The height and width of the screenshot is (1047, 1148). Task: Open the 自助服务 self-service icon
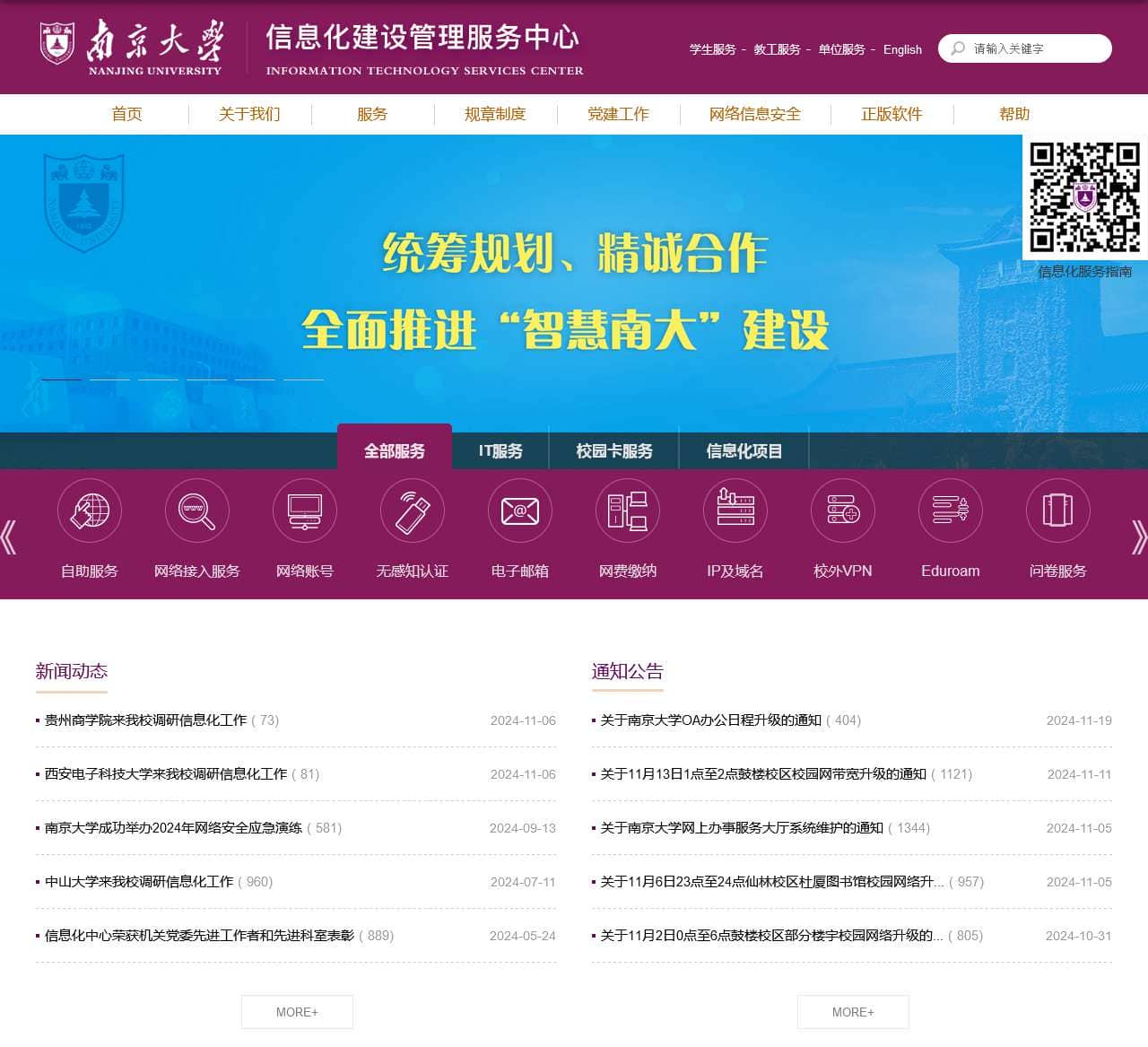[90, 510]
